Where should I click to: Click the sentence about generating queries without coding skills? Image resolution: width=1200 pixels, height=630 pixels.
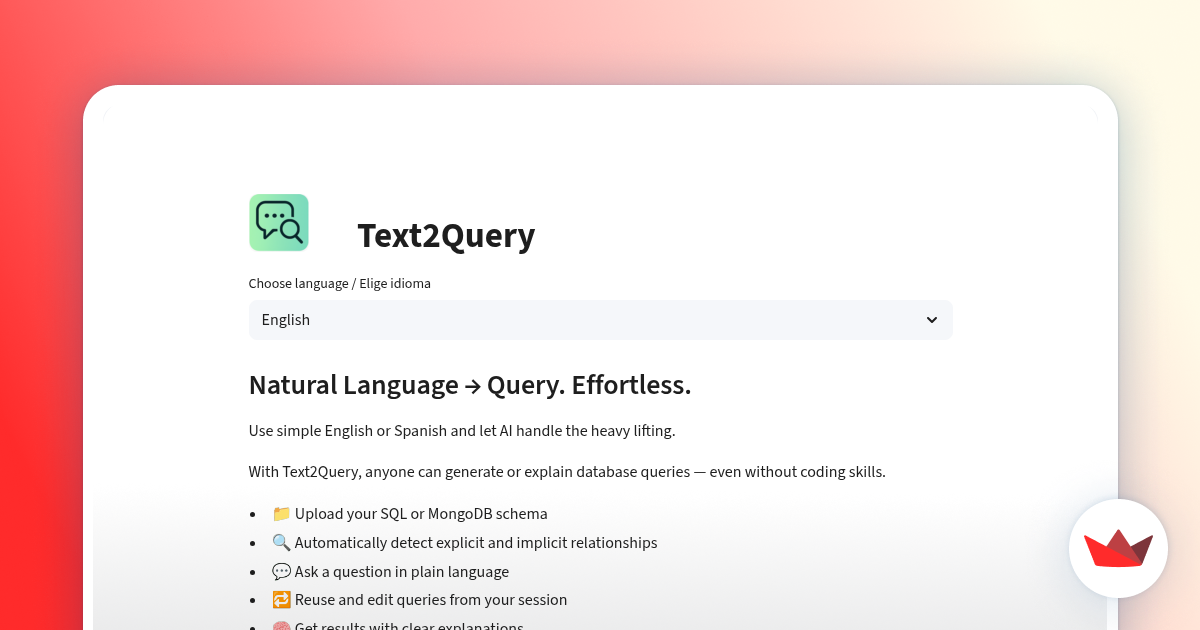coord(566,471)
